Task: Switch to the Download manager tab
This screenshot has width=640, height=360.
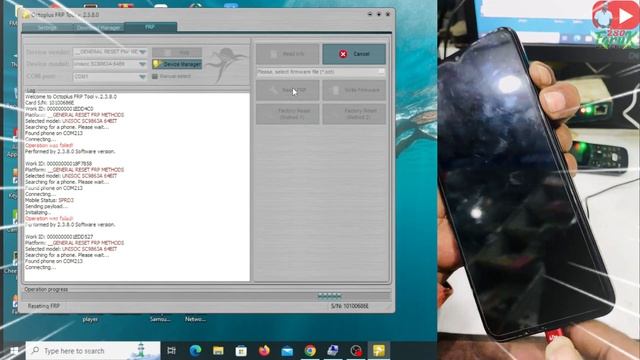Action: click(x=98, y=27)
